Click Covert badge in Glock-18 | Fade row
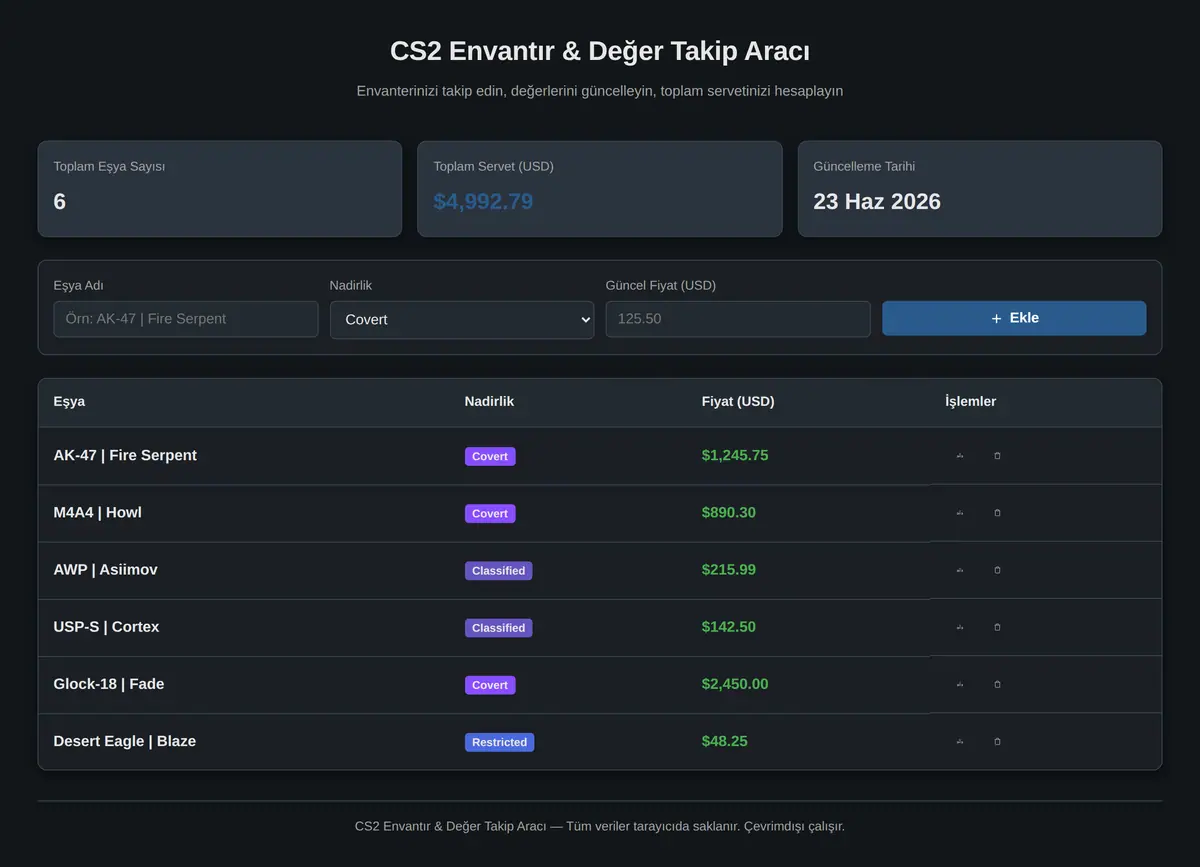This screenshot has height=867, width=1200. pos(490,684)
